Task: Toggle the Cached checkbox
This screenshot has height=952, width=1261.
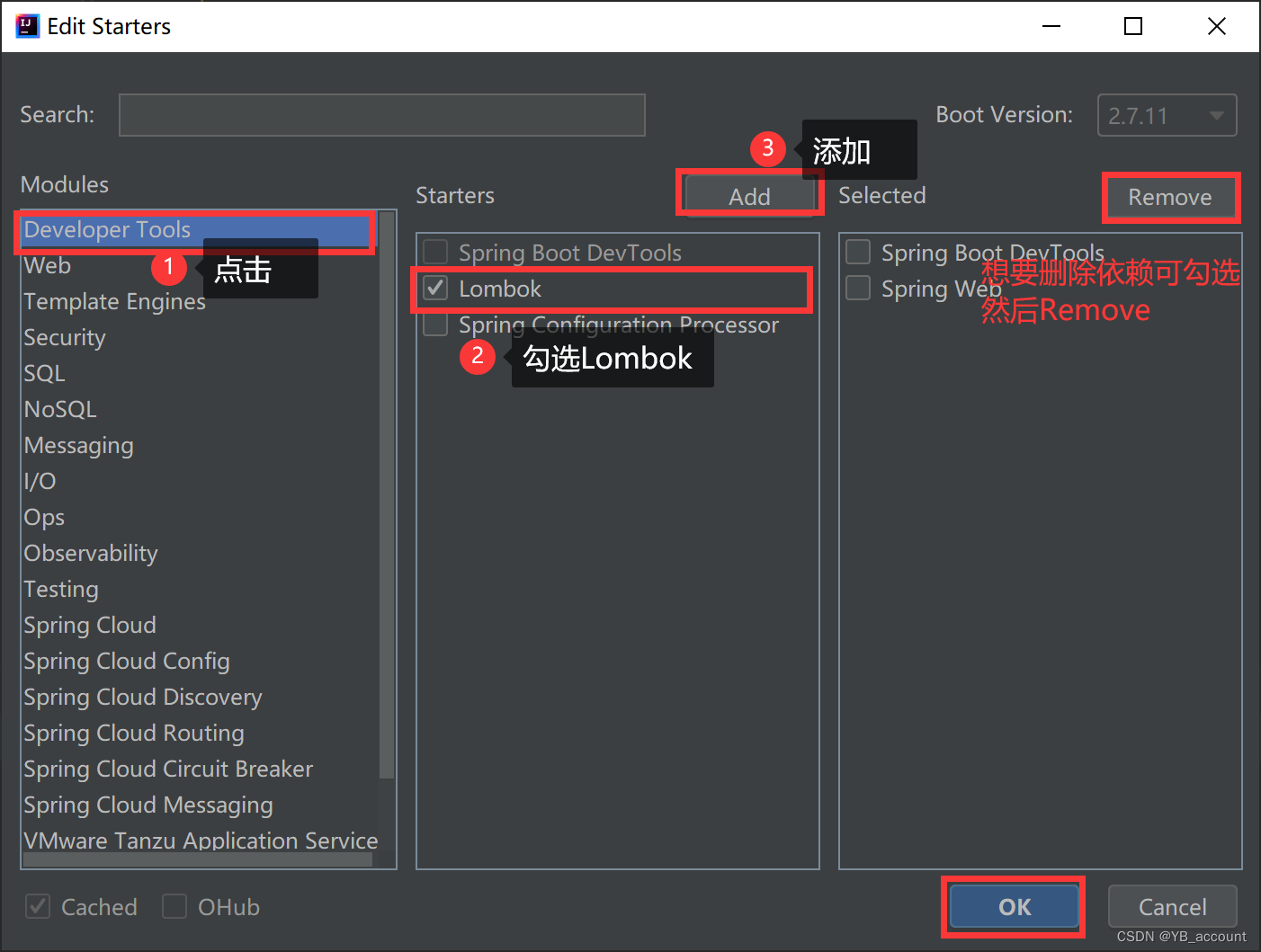Action: click(x=39, y=906)
